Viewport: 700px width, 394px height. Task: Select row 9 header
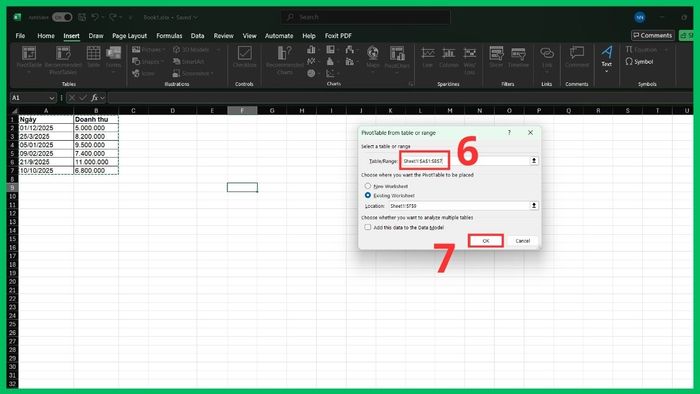pyautogui.click(x=12, y=187)
